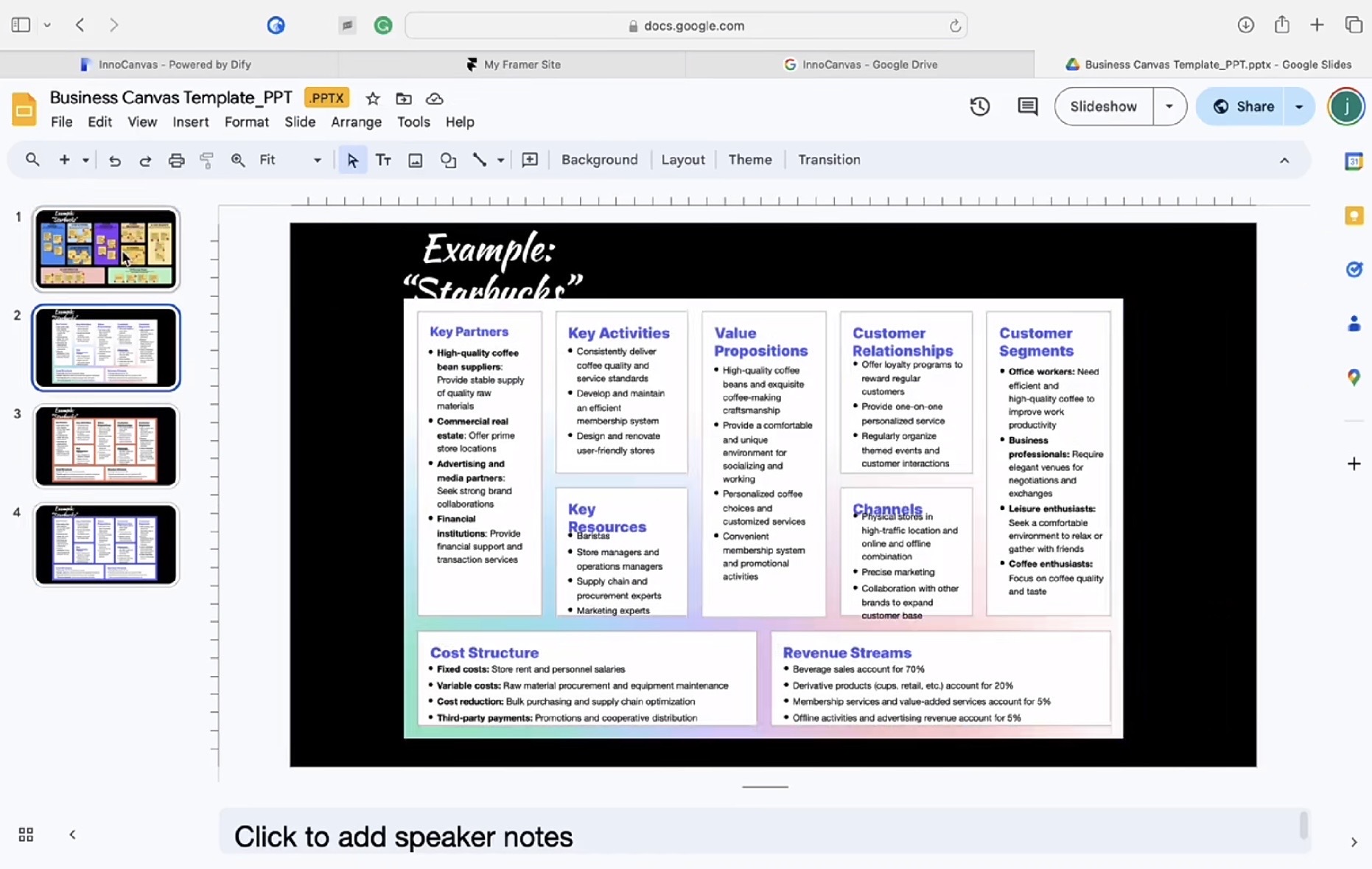Expand the side panel arrow

pyautogui.click(x=1354, y=842)
